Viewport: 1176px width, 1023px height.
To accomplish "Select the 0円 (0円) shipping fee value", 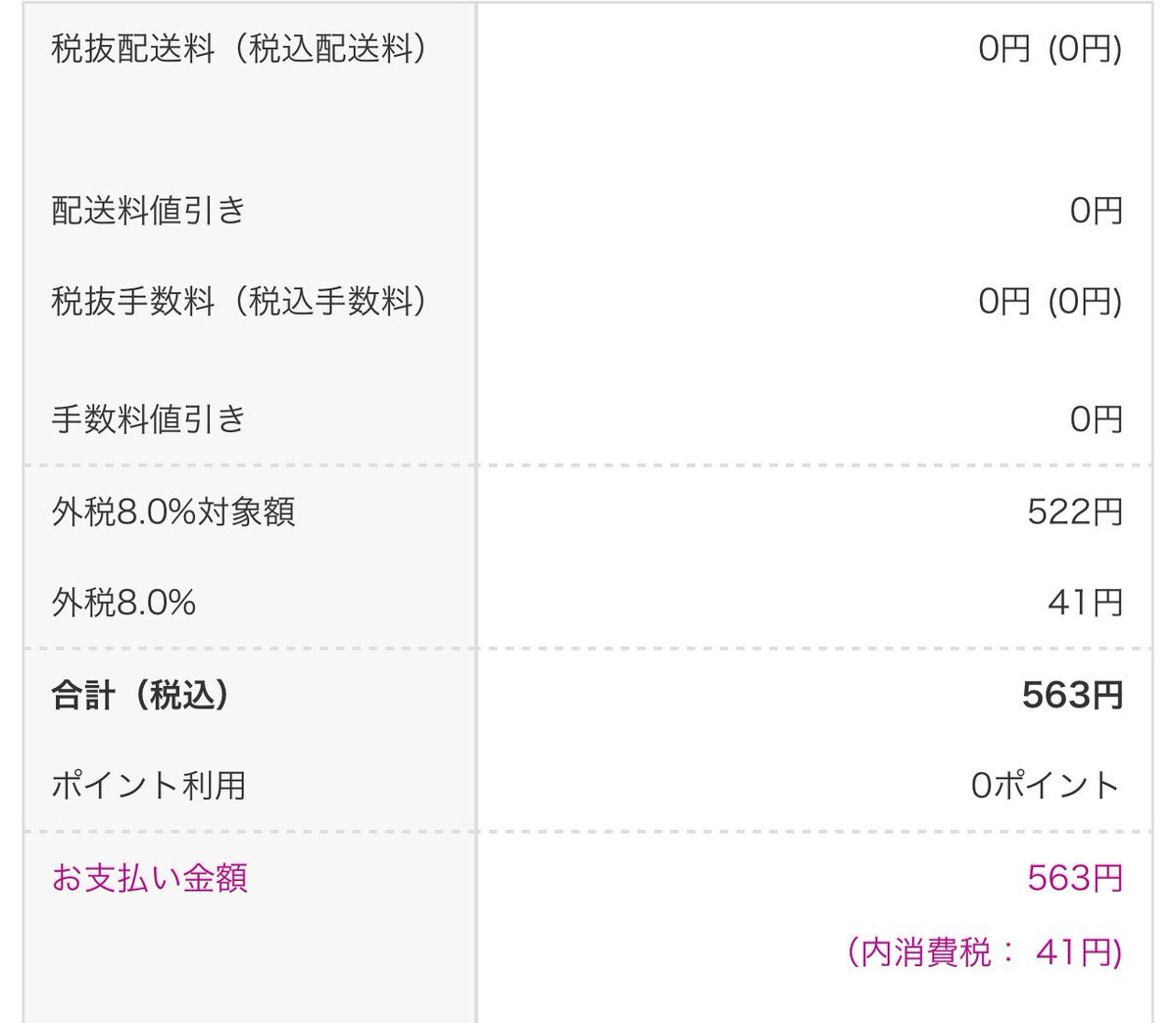I will pyautogui.click(x=1051, y=49).
